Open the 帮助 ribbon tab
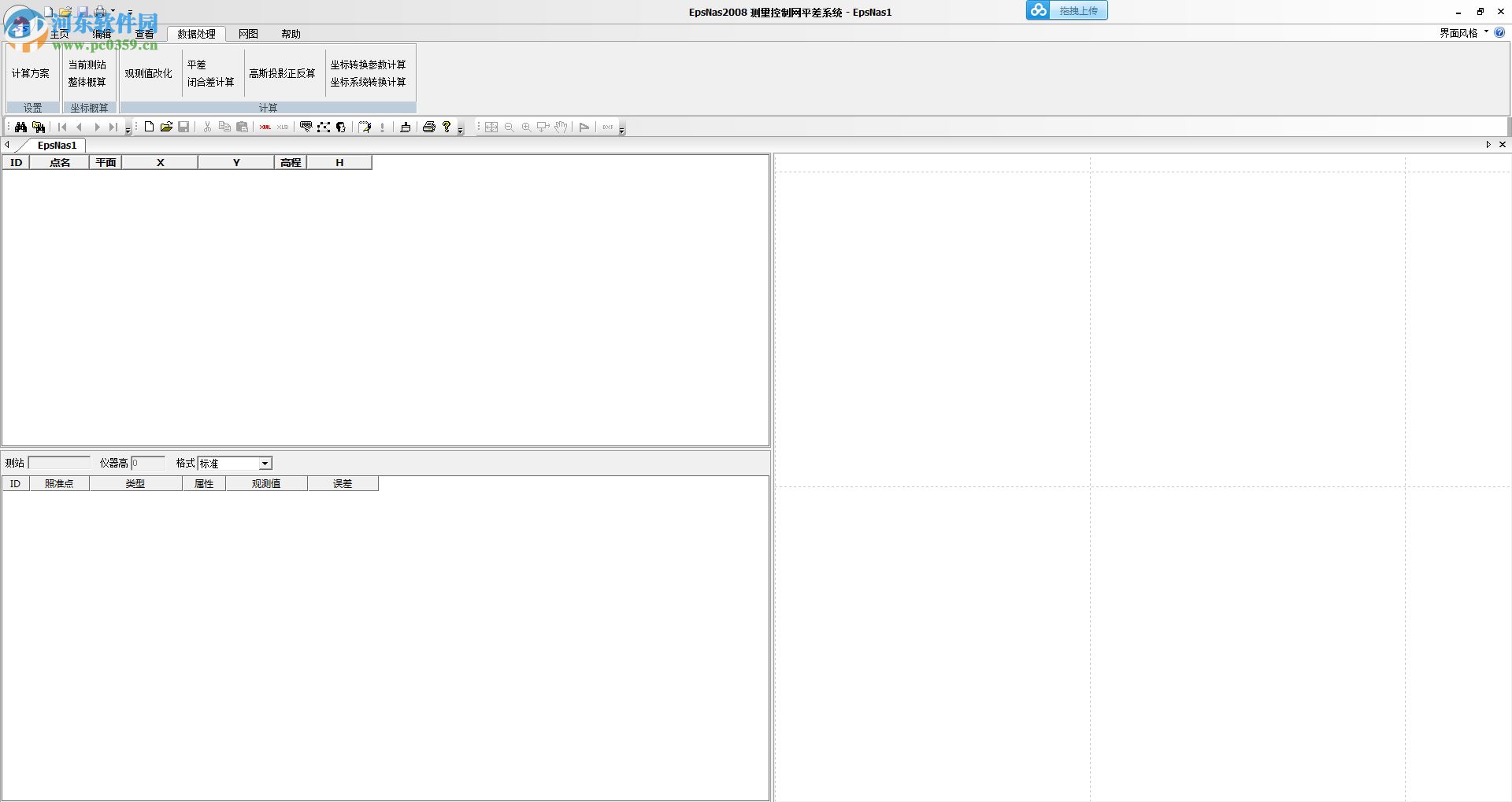1512x802 pixels. [291, 34]
